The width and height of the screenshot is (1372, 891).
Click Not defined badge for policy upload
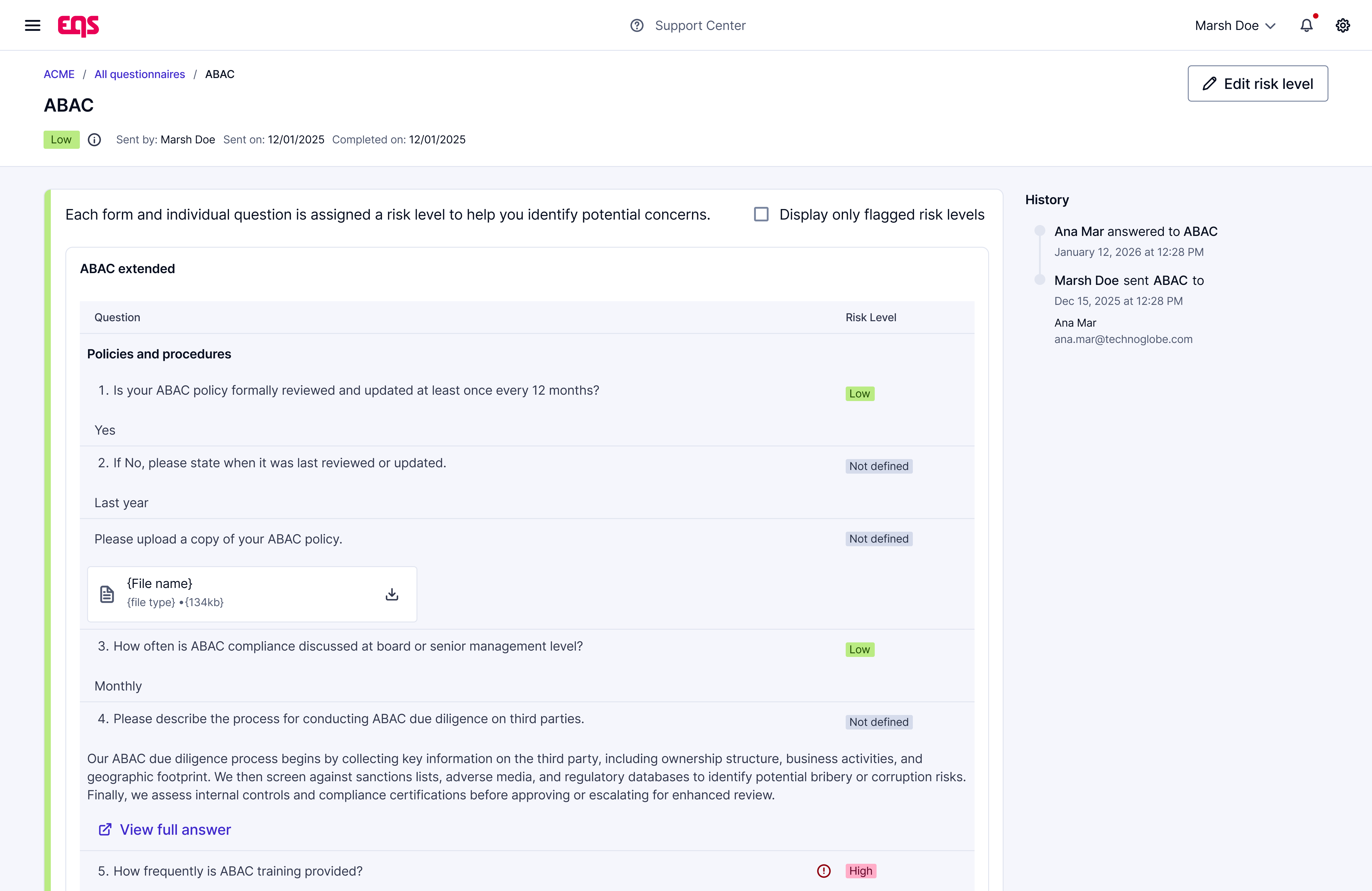pyautogui.click(x=879, y=539)
